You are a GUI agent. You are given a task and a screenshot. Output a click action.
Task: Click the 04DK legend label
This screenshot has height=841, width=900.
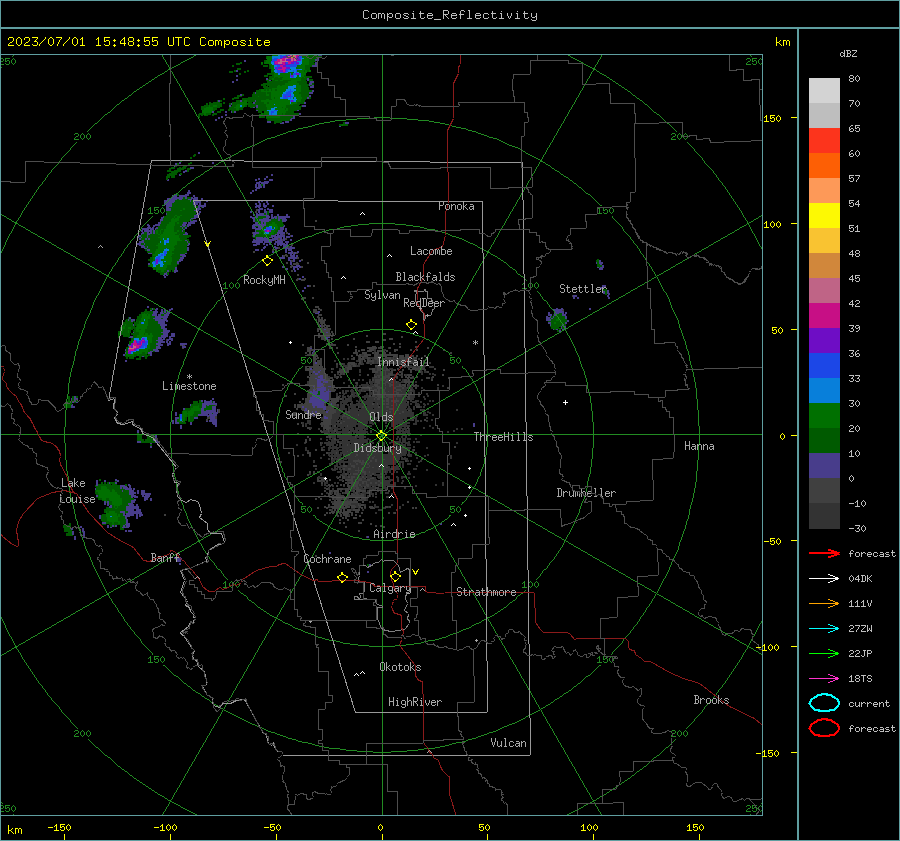click(x=860, y=578)
